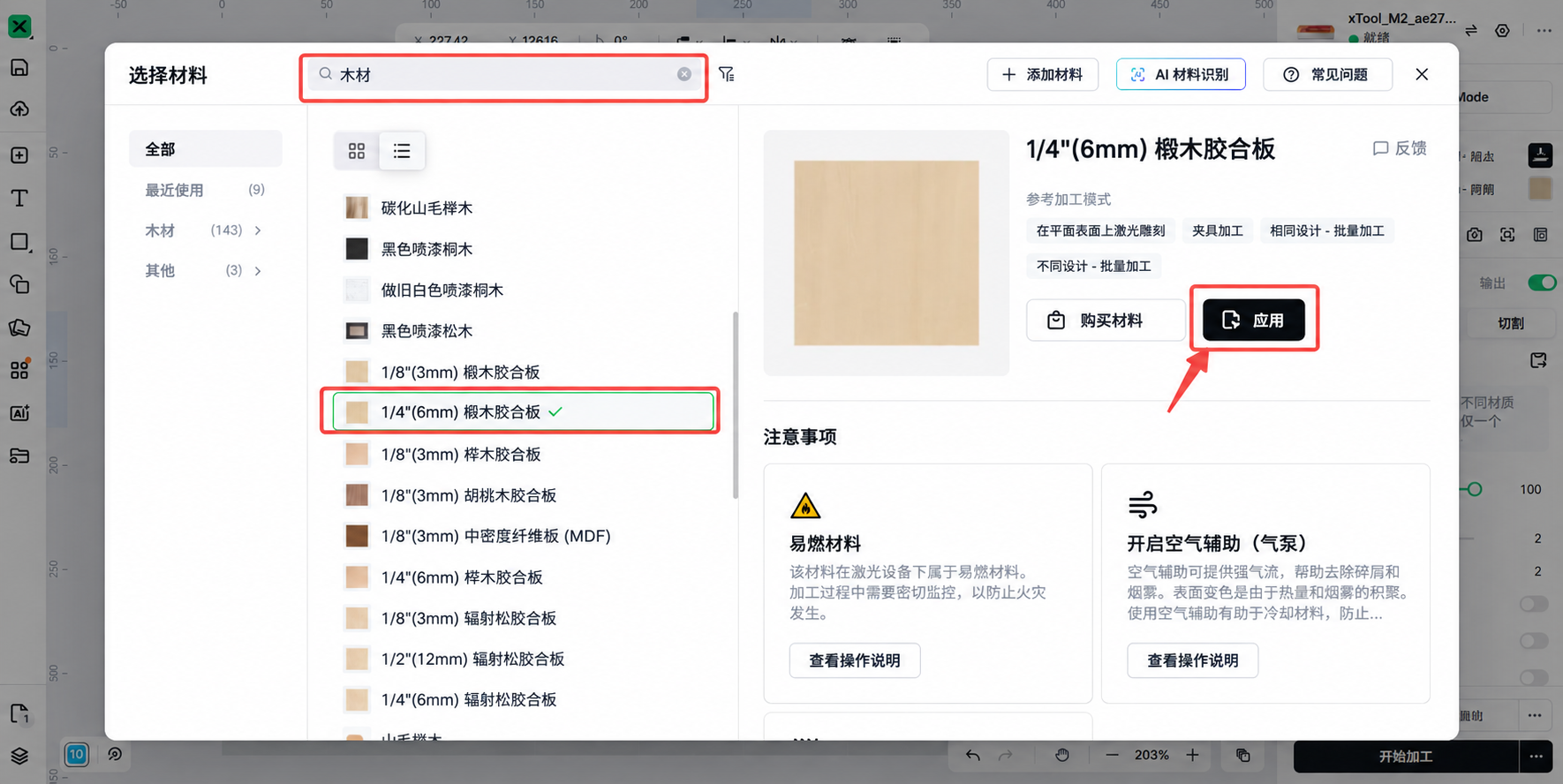
Task: Select 黑色喷漆桐木 in the material list
Action: [x=523, y=249]
